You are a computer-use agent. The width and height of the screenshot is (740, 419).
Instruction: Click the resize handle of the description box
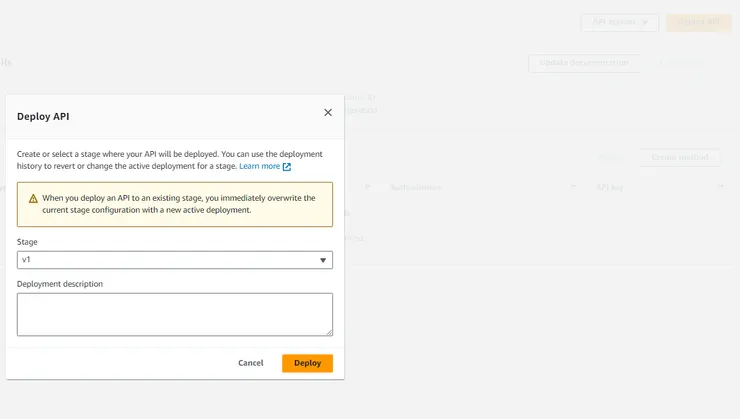329,332
